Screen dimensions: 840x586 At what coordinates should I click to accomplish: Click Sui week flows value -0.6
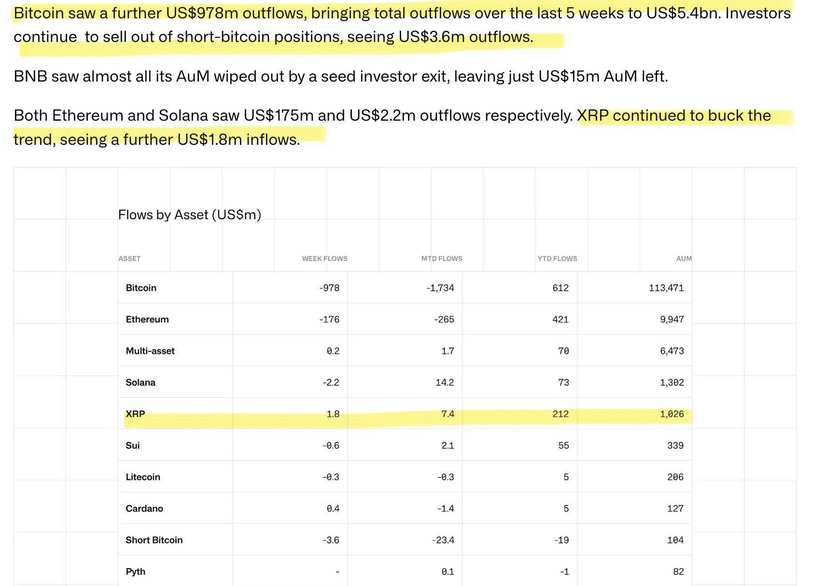click(331, 446)
